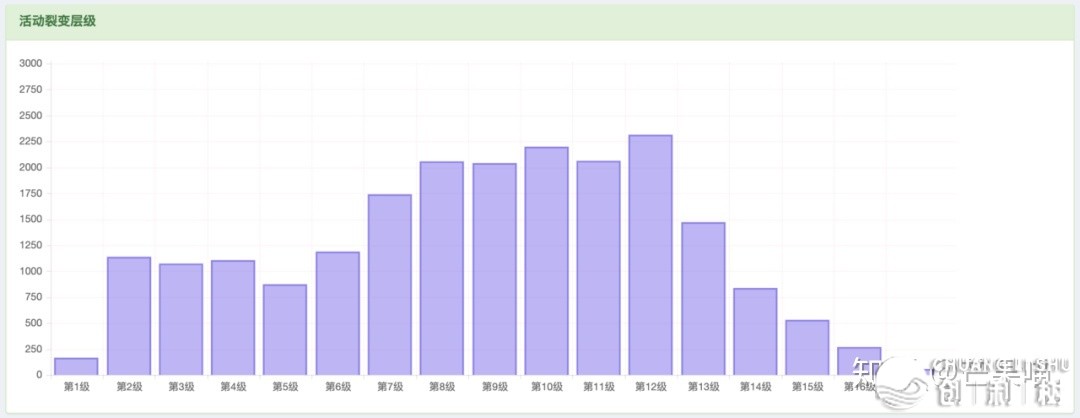This screenshot has width=1080, height=418.
Task: Click the 活动裂变层级 panel title
Action: coord(57,21)
